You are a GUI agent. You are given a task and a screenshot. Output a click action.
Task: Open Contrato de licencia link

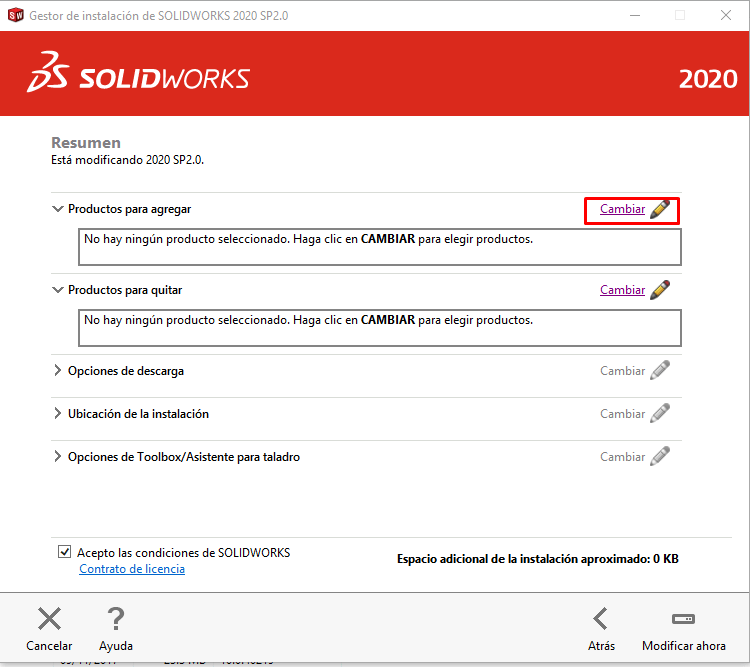[x=132, y=569]
